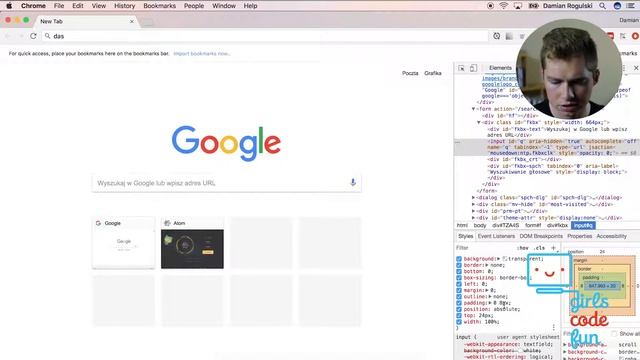The height and width of the screenshot is (360, 640).
Task: Disable the background style checkbox
Action: tap(459, 259)
